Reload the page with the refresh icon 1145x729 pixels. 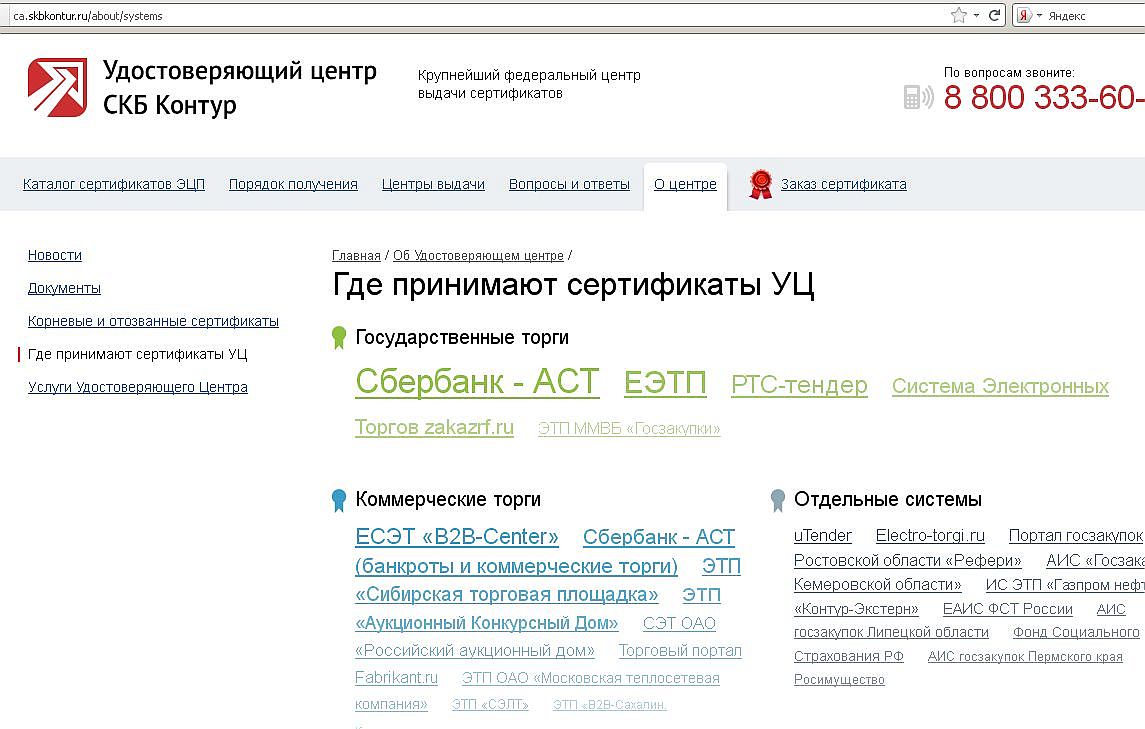point(994,15)
